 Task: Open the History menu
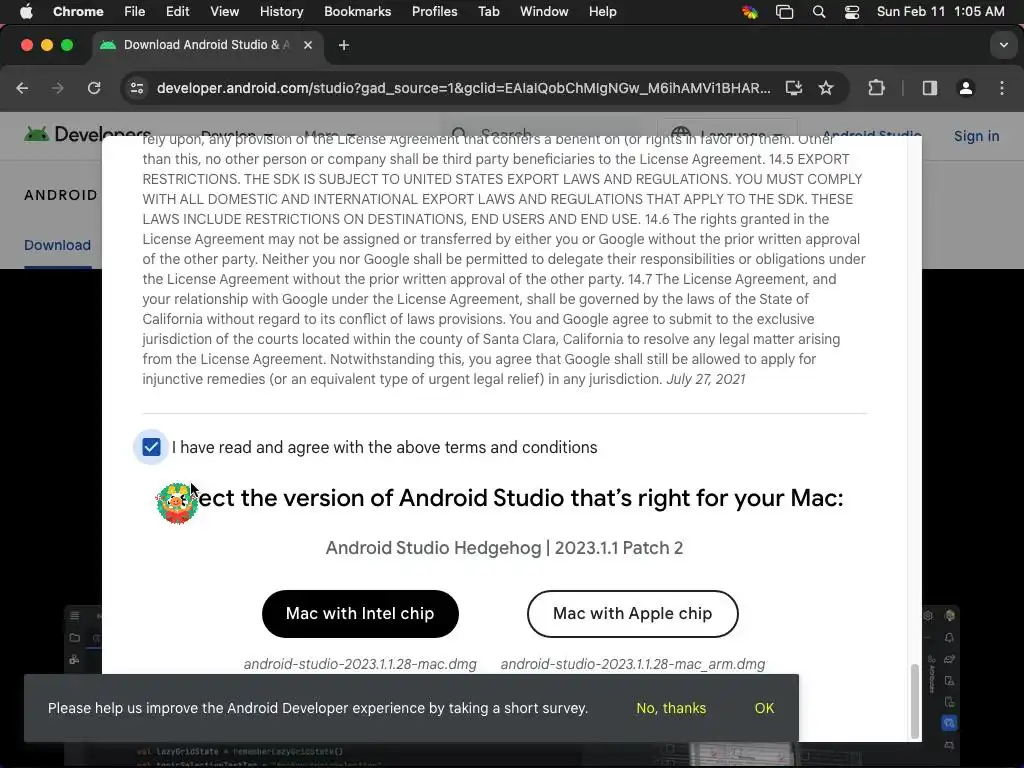[x=281, y=11]
